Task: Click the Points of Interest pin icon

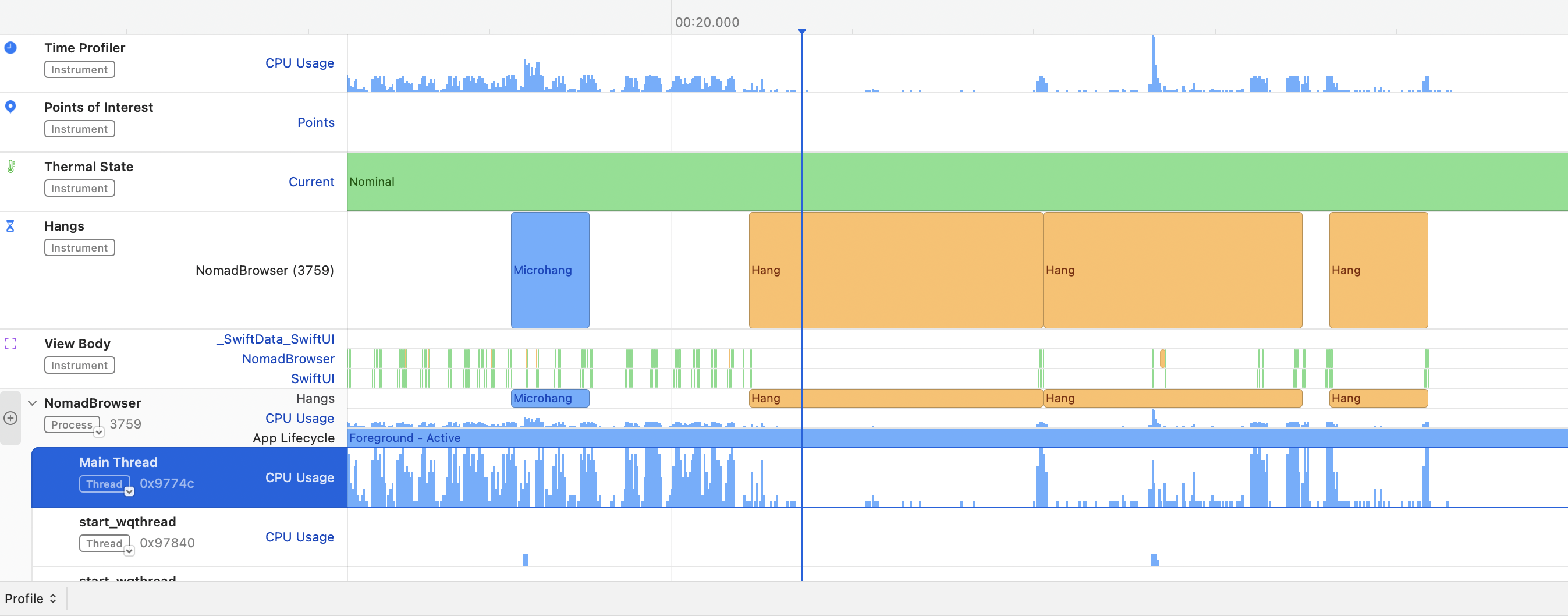Action: click(x=10, y=107)
